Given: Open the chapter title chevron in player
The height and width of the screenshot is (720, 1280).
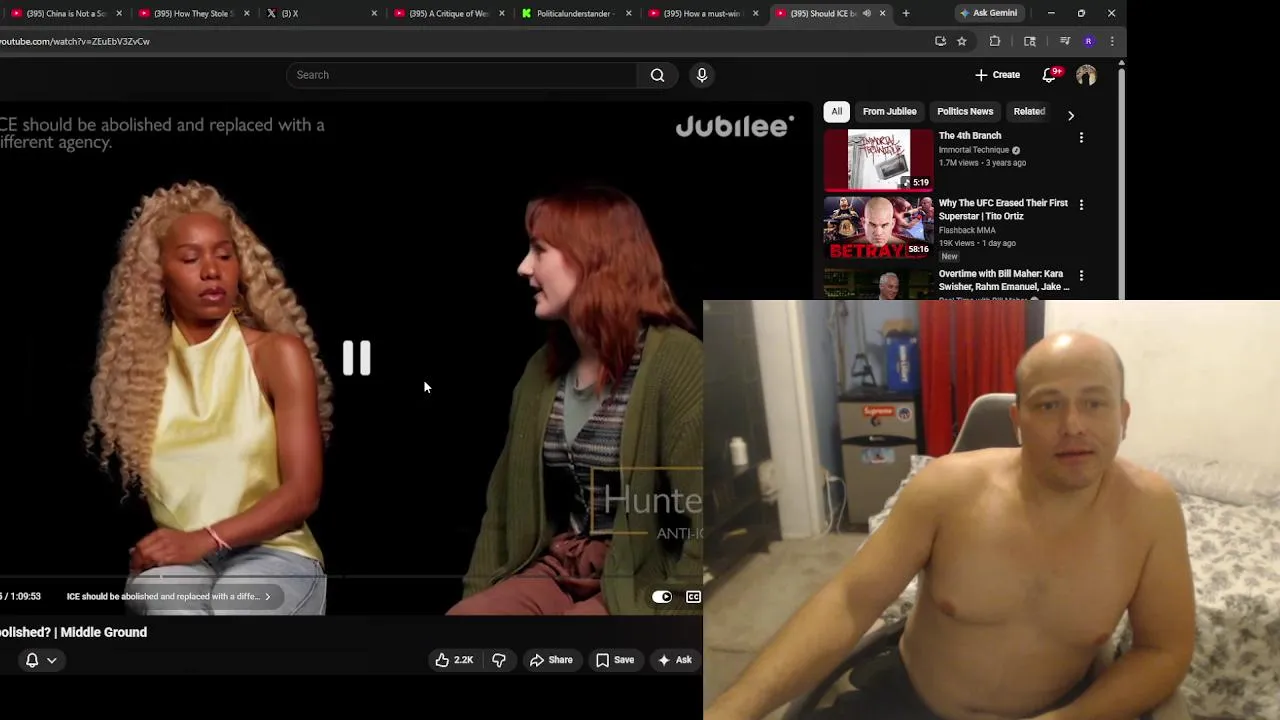Looking at the screenshot, I should [267, 597].
